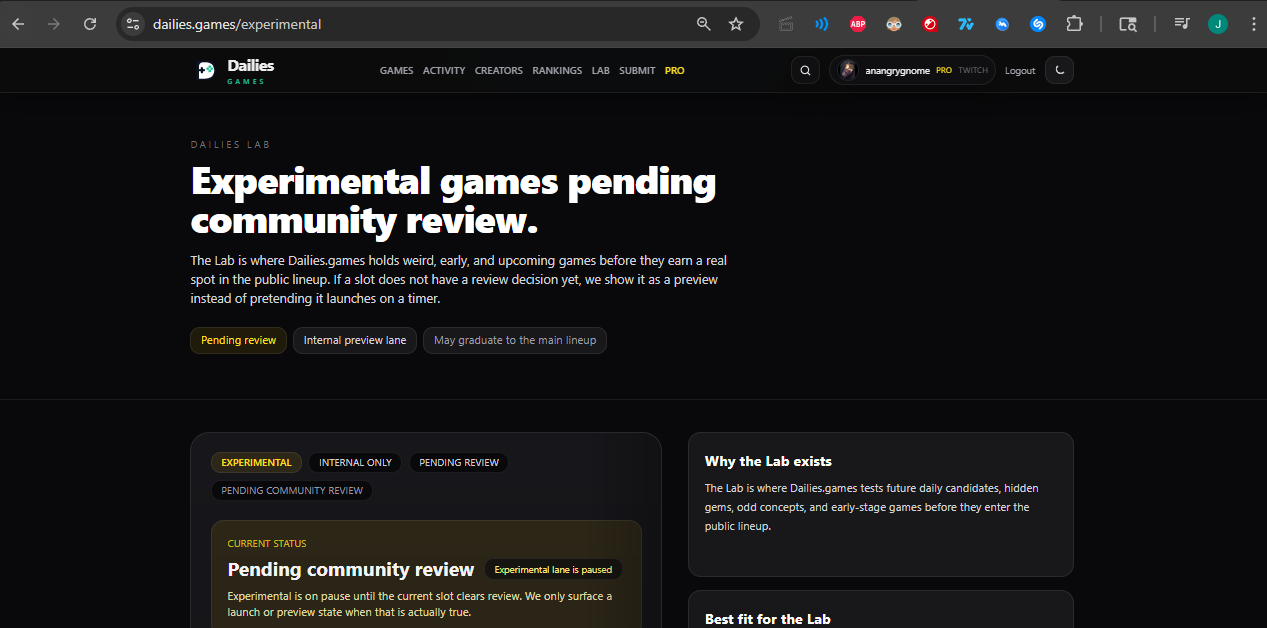Open the zoom magnifier in address bar

click(x=704, y=24)
